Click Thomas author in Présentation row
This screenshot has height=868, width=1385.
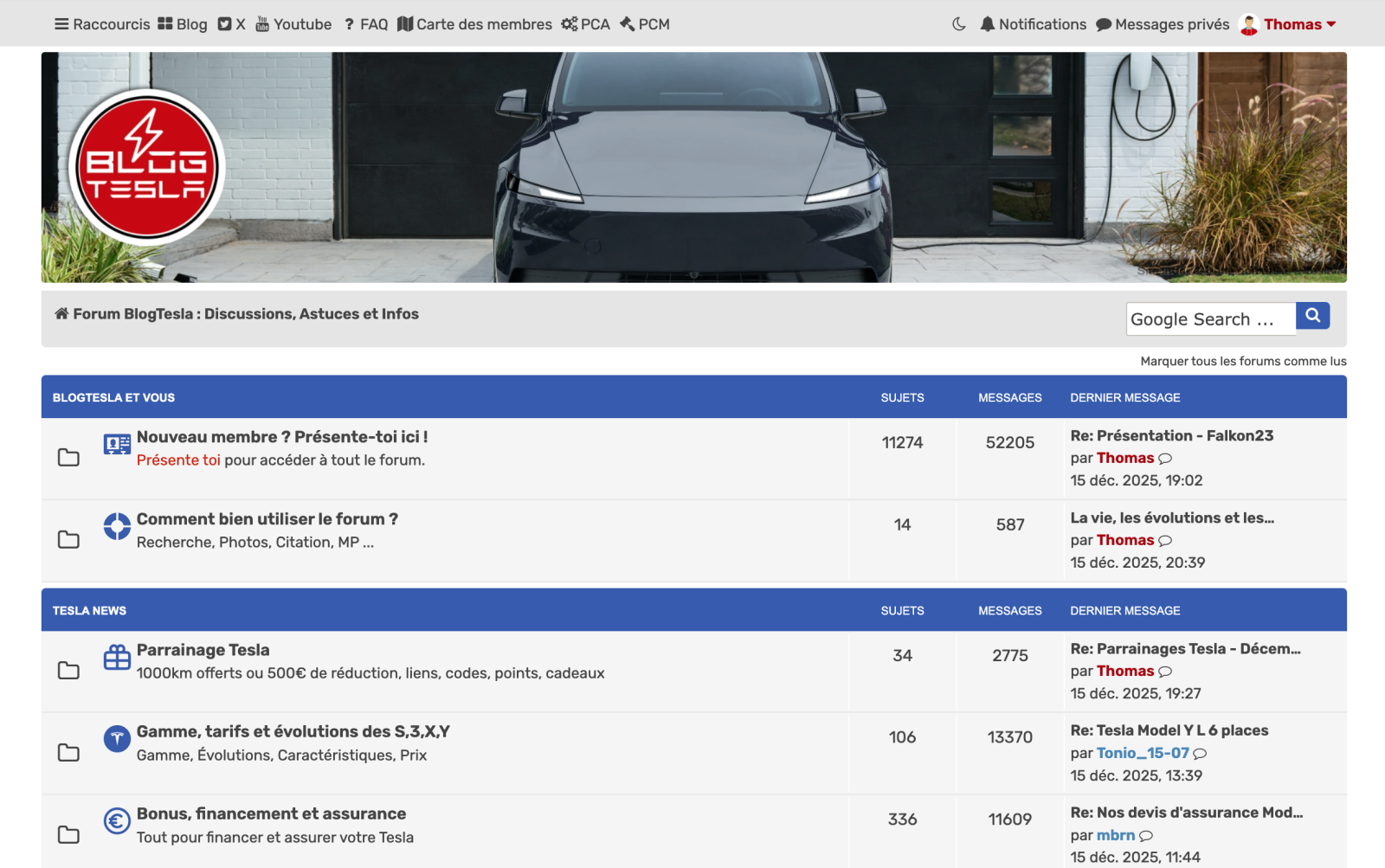1125,458
